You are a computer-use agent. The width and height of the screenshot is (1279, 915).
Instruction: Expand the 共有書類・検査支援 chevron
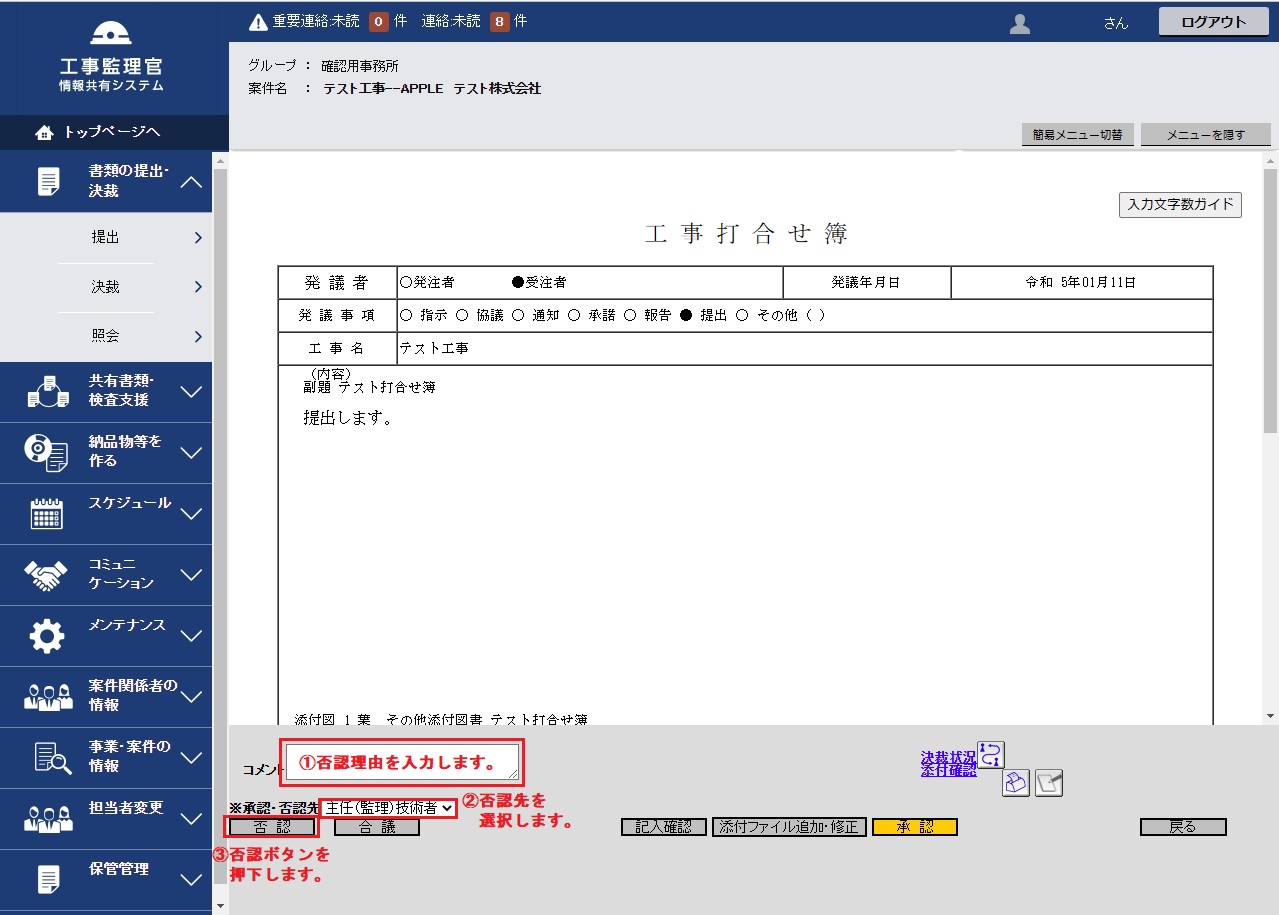coord(191,393)
